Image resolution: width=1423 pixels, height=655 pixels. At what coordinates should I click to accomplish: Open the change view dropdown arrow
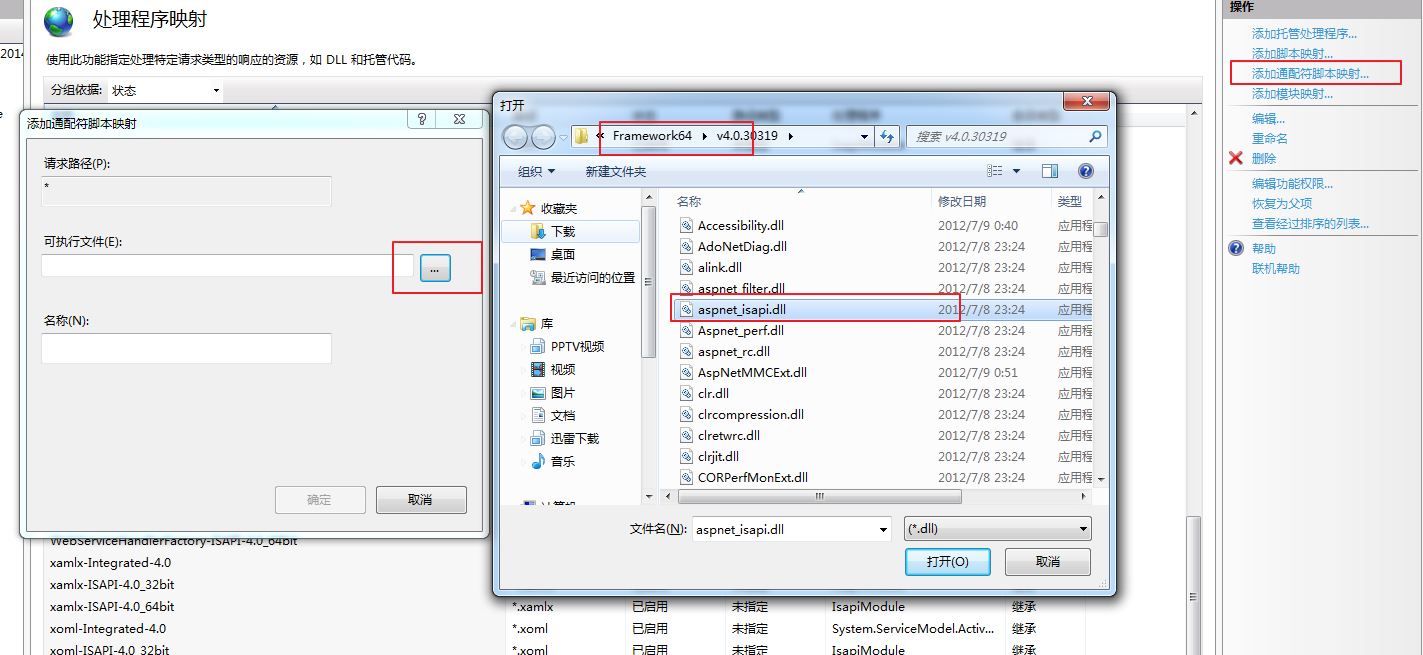pyautogui.click(x=1017, y=171)
